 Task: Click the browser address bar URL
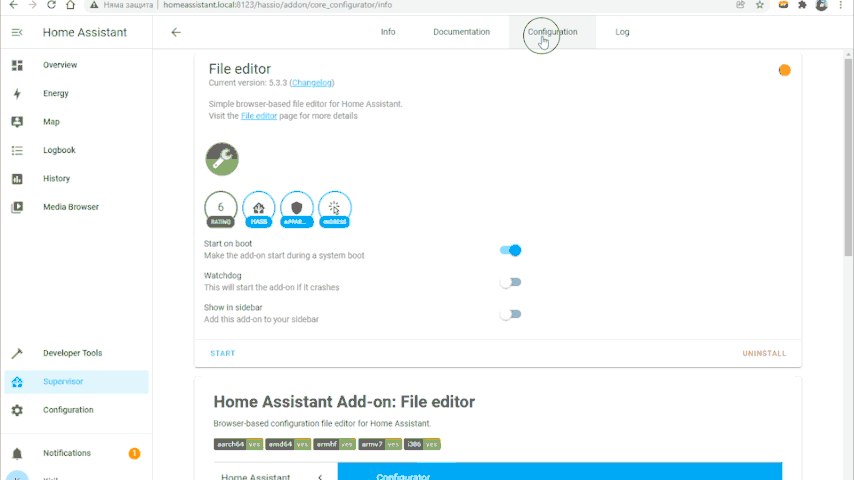[x=277, y=5]
